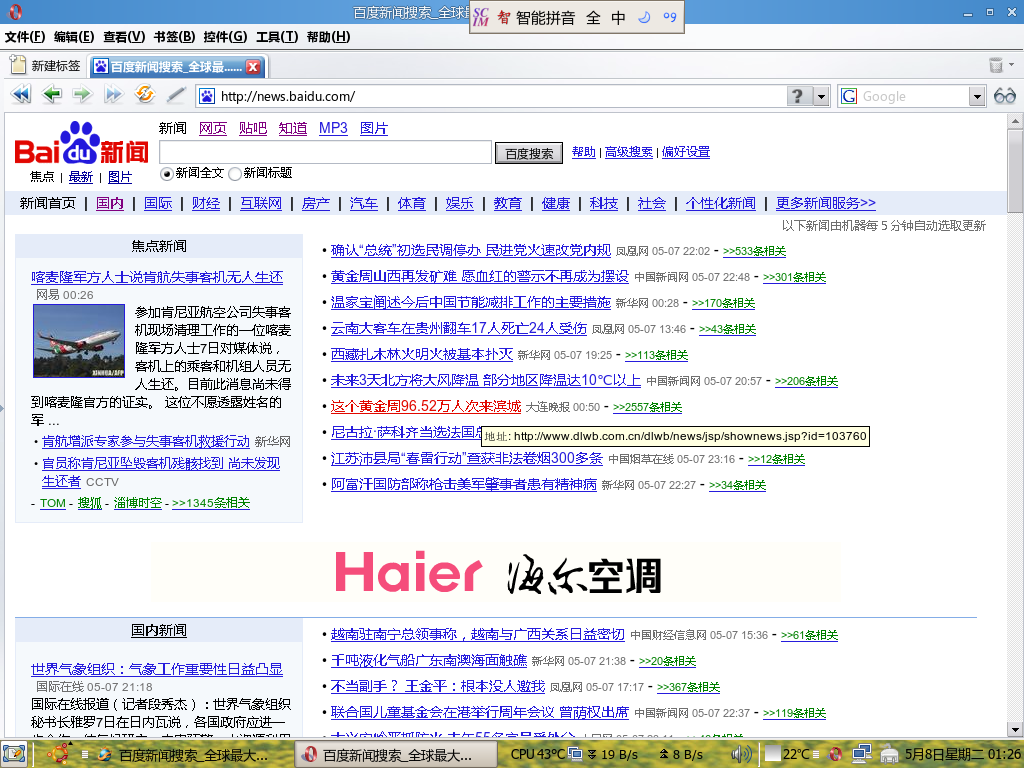Click the Baidu news search input field

click(x=325, y=152)
